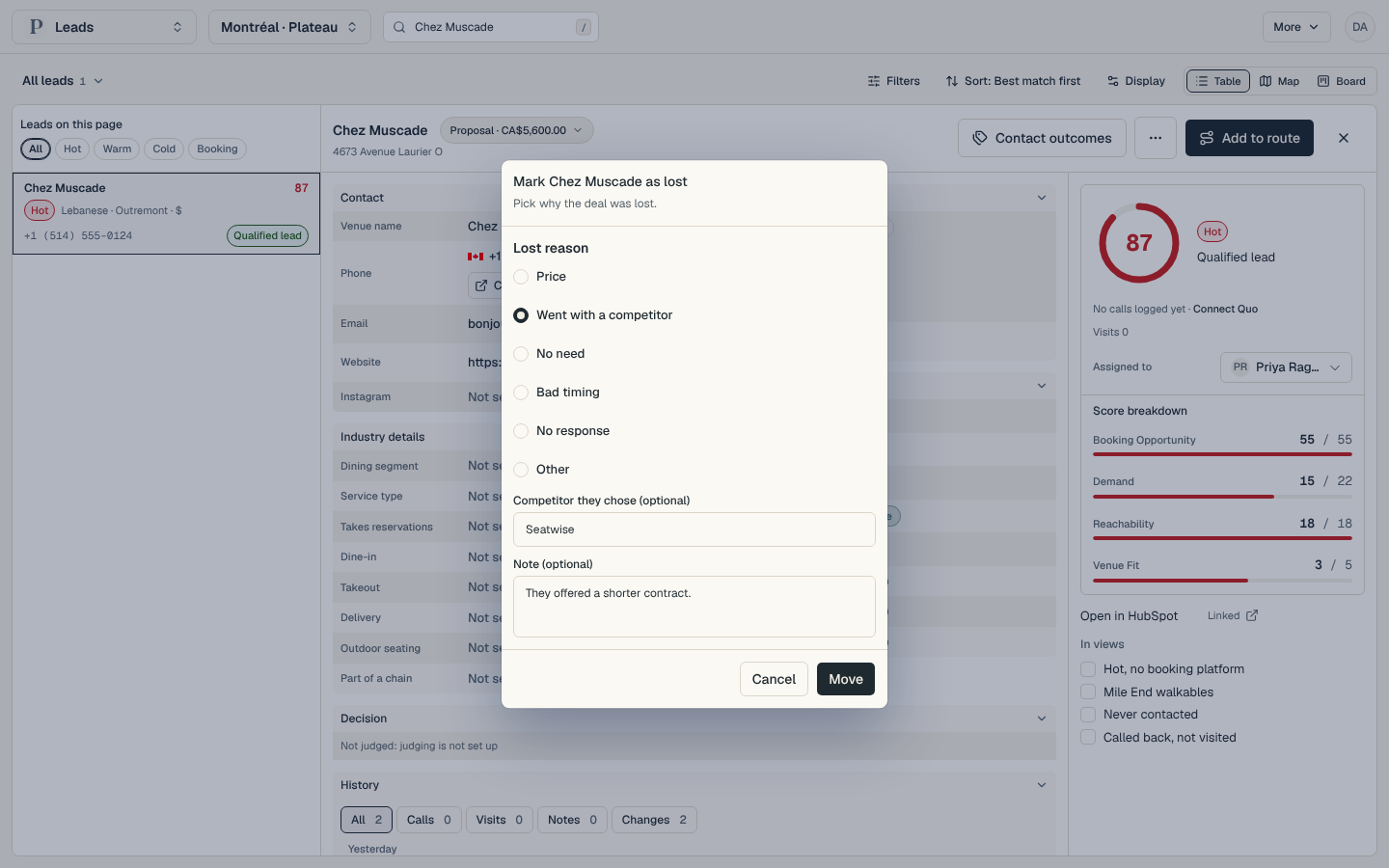Open HubSpot Linked external link icon

point(1252,615)
